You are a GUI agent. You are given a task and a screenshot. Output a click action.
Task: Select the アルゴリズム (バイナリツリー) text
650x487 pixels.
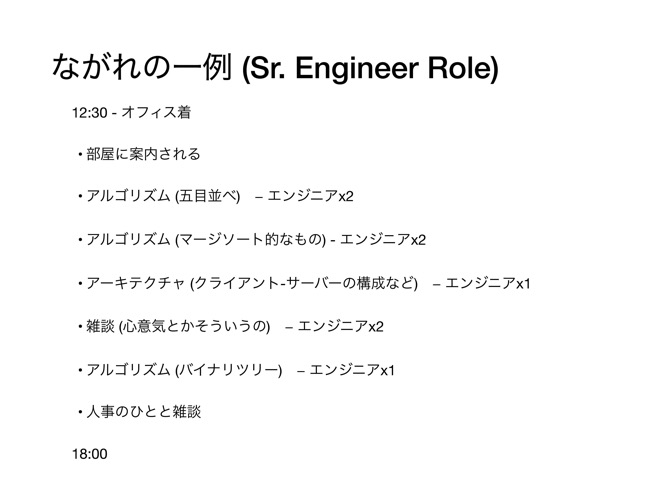(184, 369)
